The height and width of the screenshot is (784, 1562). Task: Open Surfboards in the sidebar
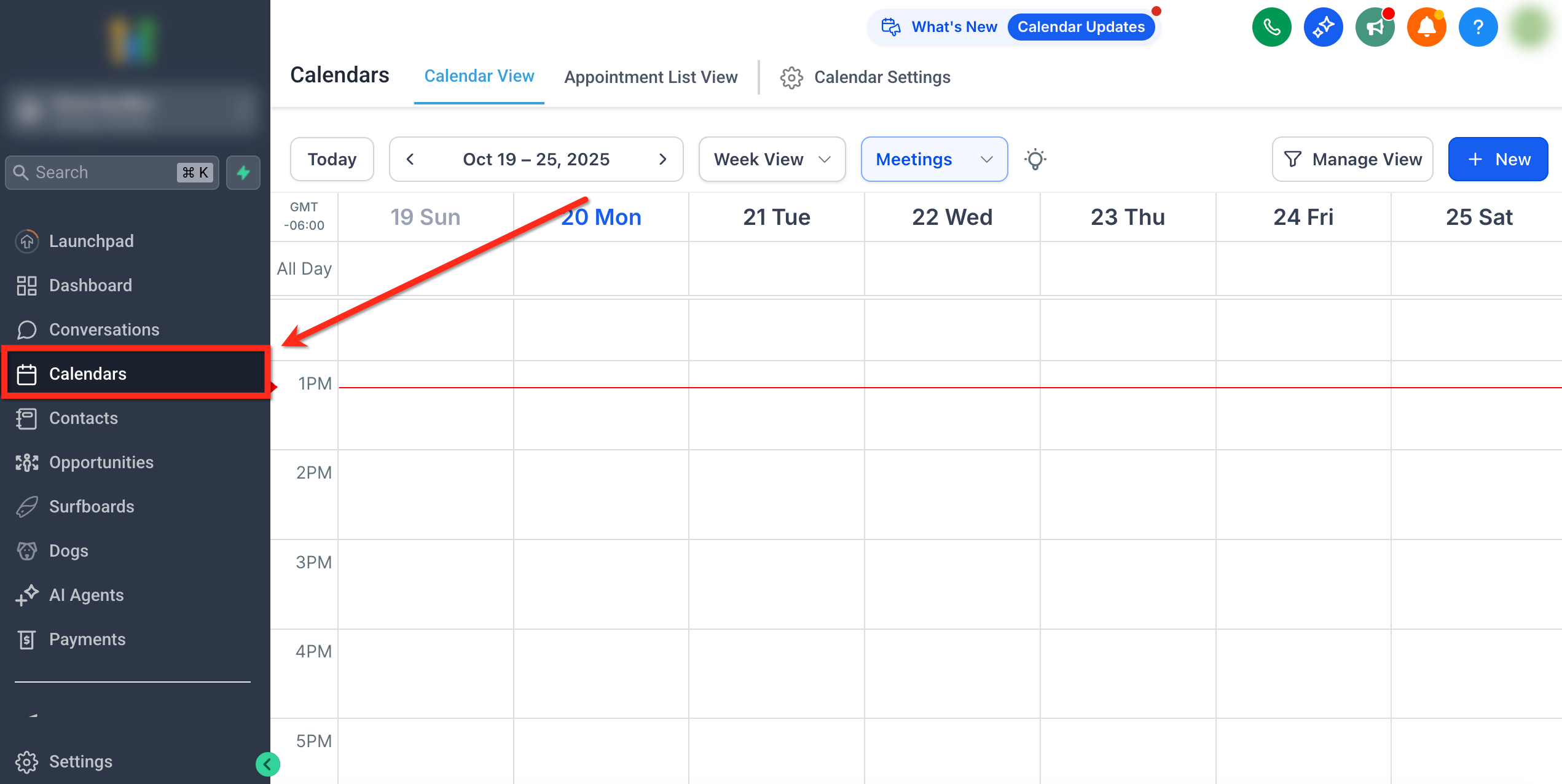point(92,506)
